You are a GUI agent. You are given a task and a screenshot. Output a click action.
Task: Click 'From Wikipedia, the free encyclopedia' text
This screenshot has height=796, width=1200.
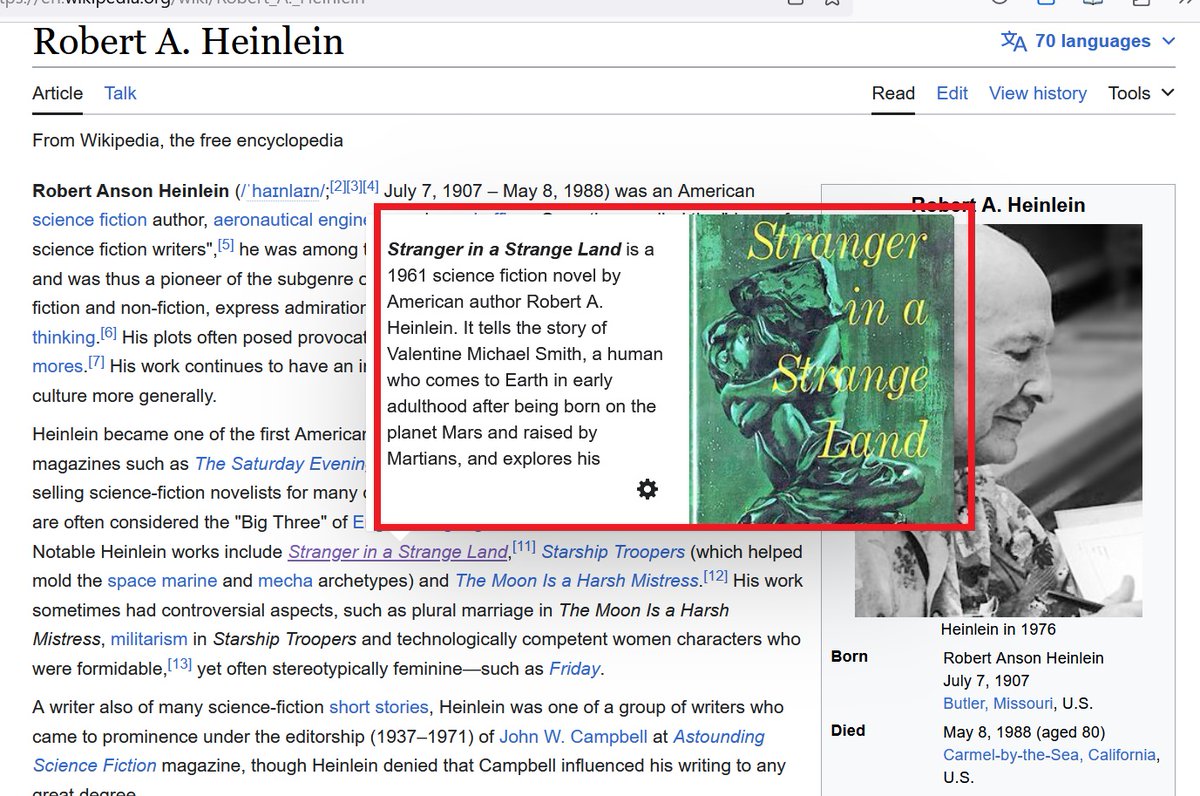tap(188, 141)
